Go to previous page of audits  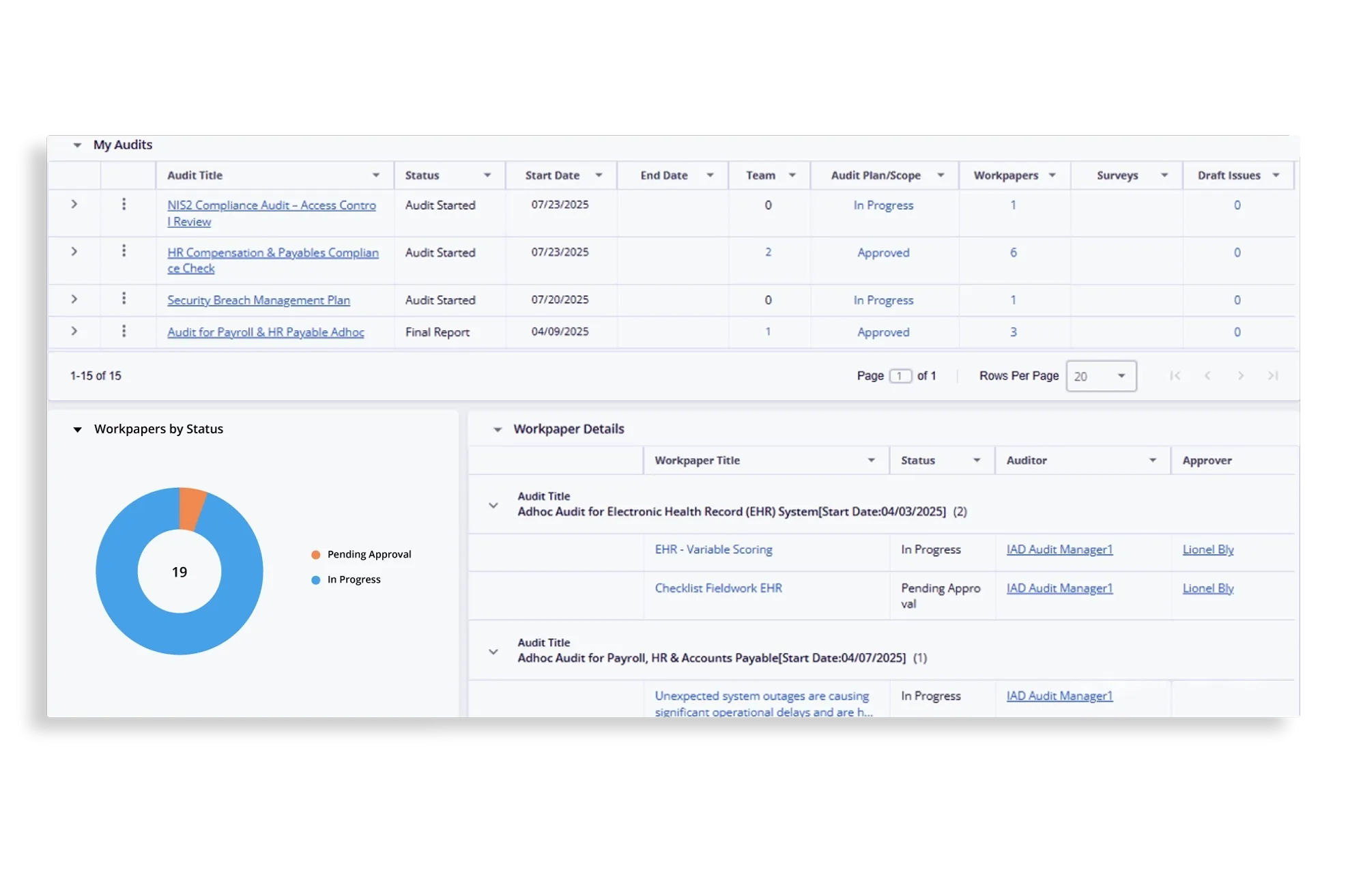pyautogui.click(x=1207, y=376)
